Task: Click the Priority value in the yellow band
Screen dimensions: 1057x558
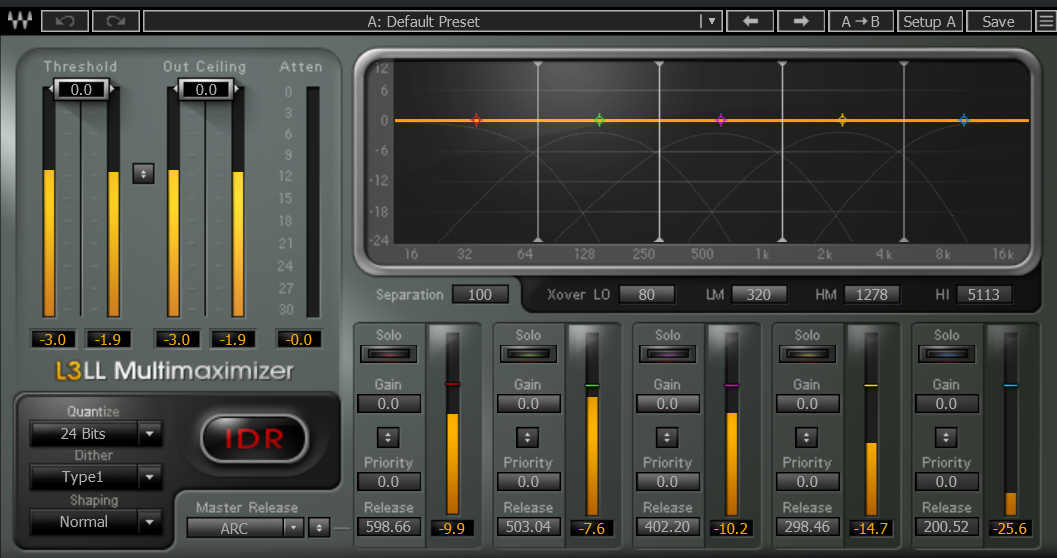Action: 807,482
